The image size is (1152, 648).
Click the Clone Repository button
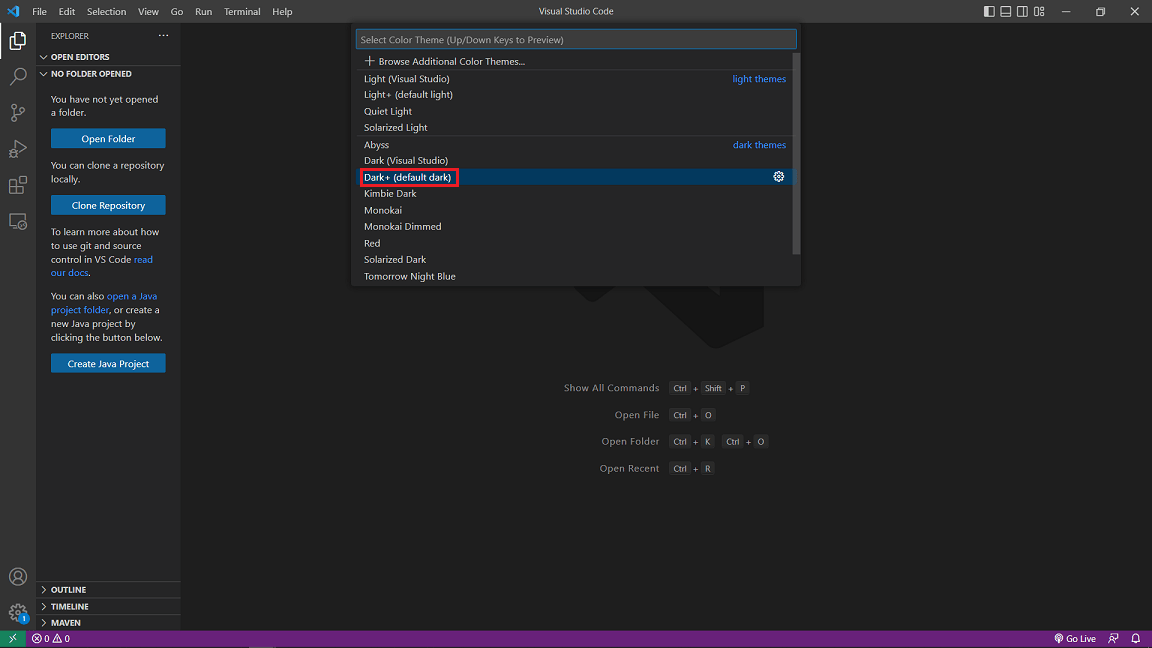pos(108,205)
